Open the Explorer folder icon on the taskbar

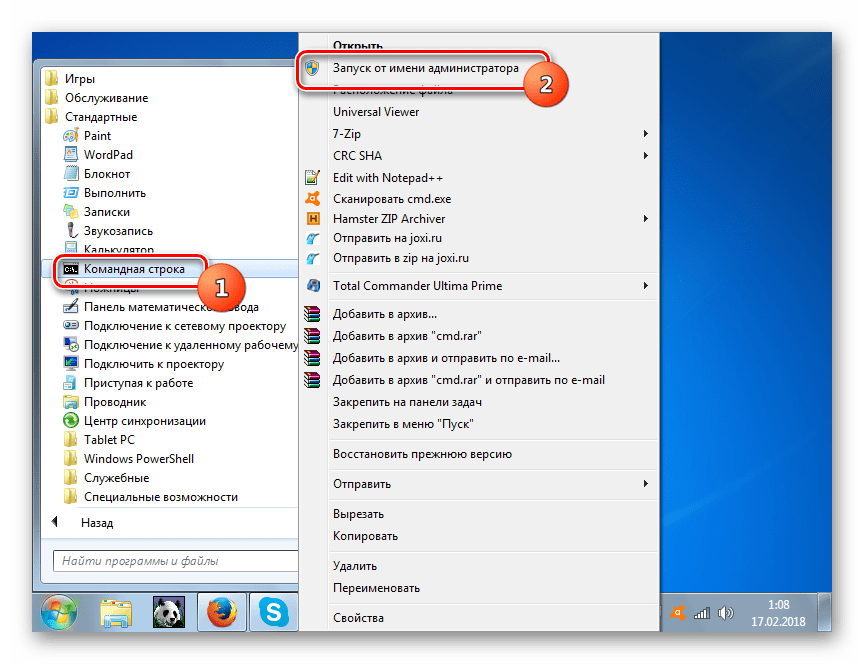point(116,613)
